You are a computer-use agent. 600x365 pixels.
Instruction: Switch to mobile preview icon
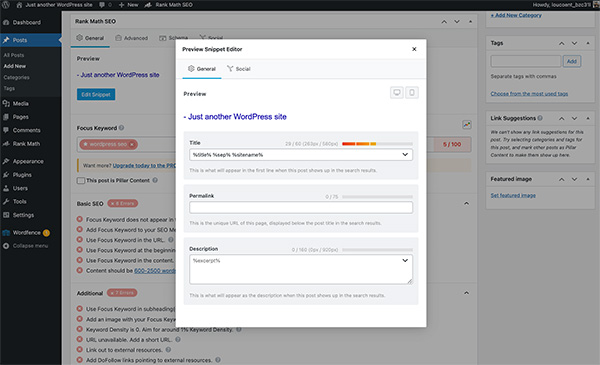point(412,93)
